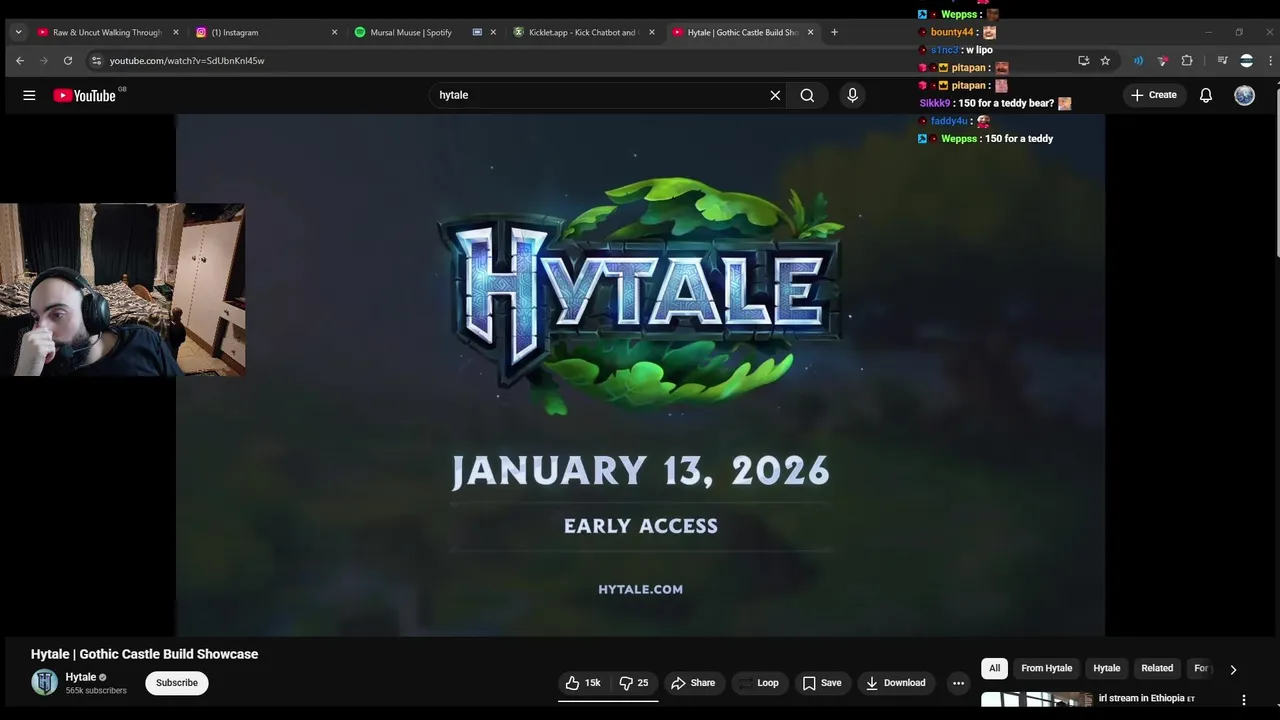Open the Chrome profile avatar
1280x720 pixels.
click(1246, 61)
